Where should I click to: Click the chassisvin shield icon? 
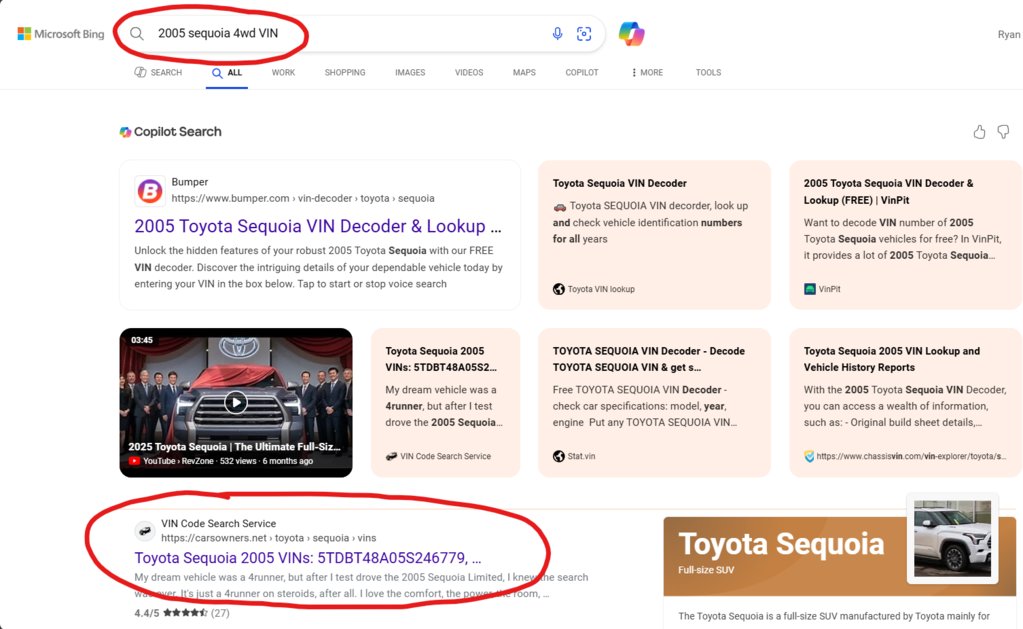[809, 456]
